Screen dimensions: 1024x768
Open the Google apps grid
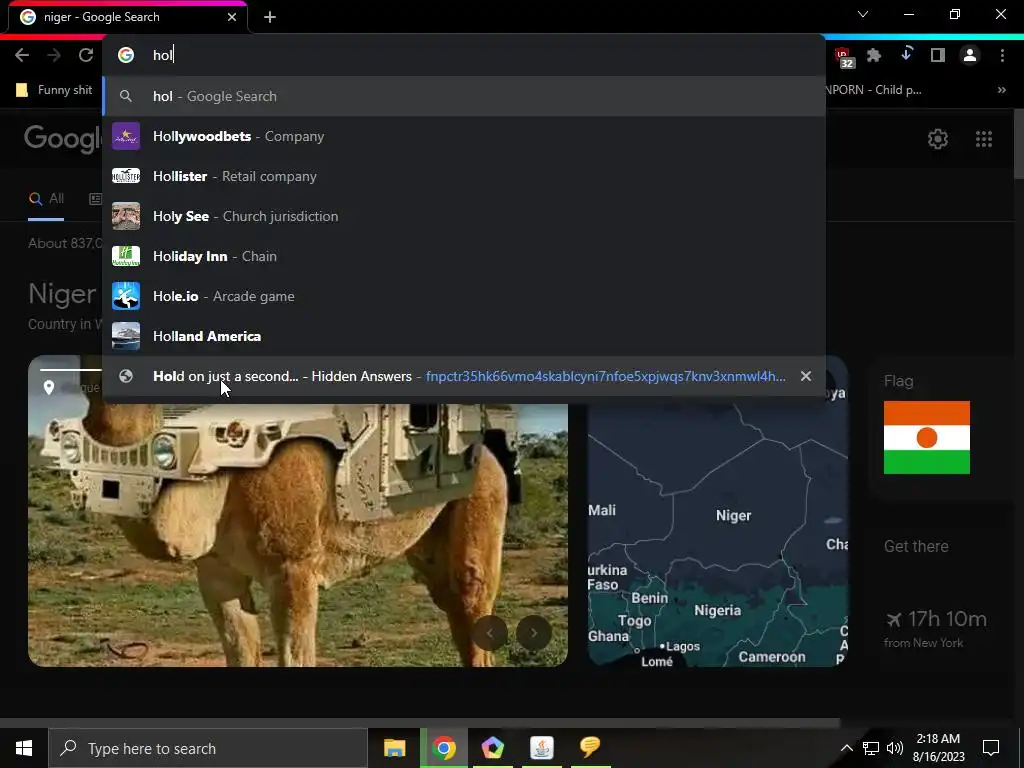984,138
